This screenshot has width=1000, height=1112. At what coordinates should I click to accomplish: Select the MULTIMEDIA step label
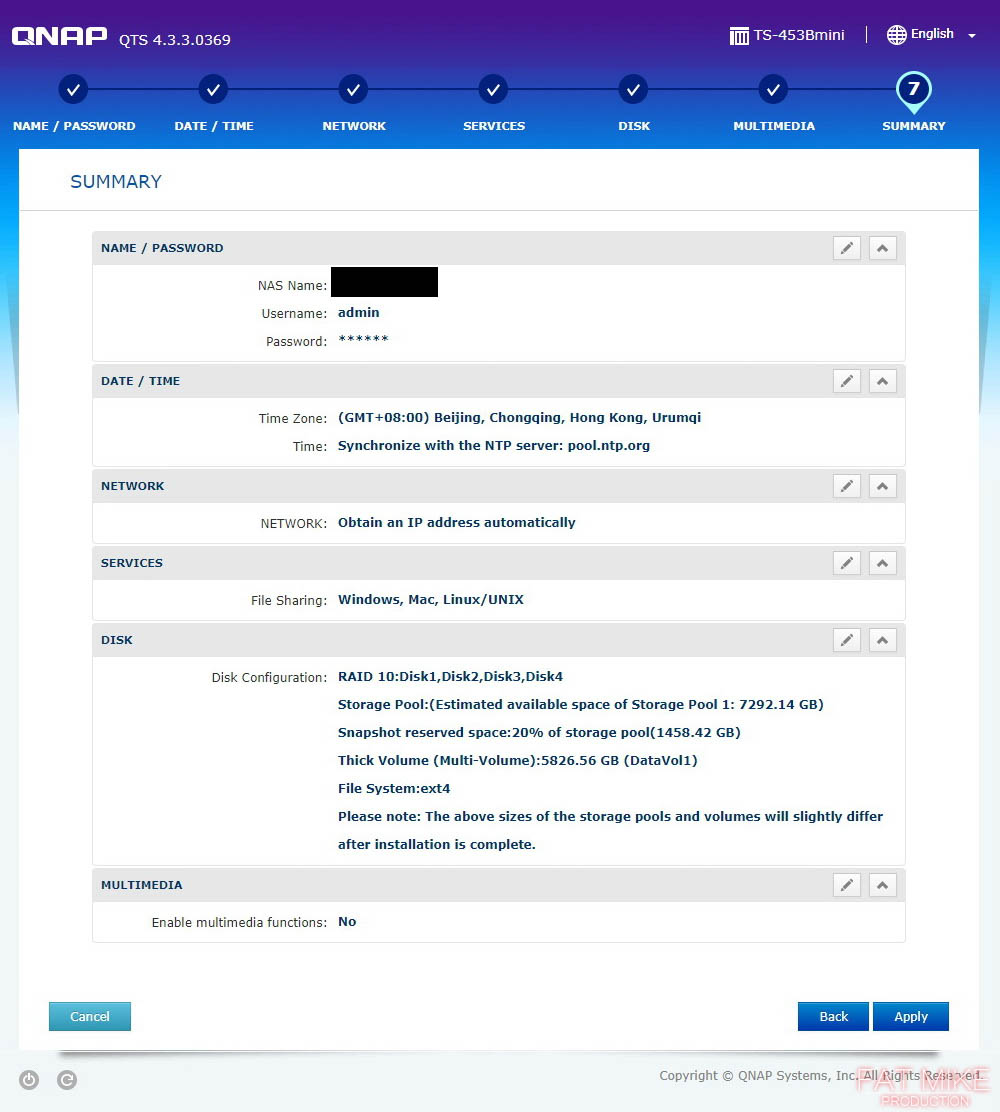774,126
